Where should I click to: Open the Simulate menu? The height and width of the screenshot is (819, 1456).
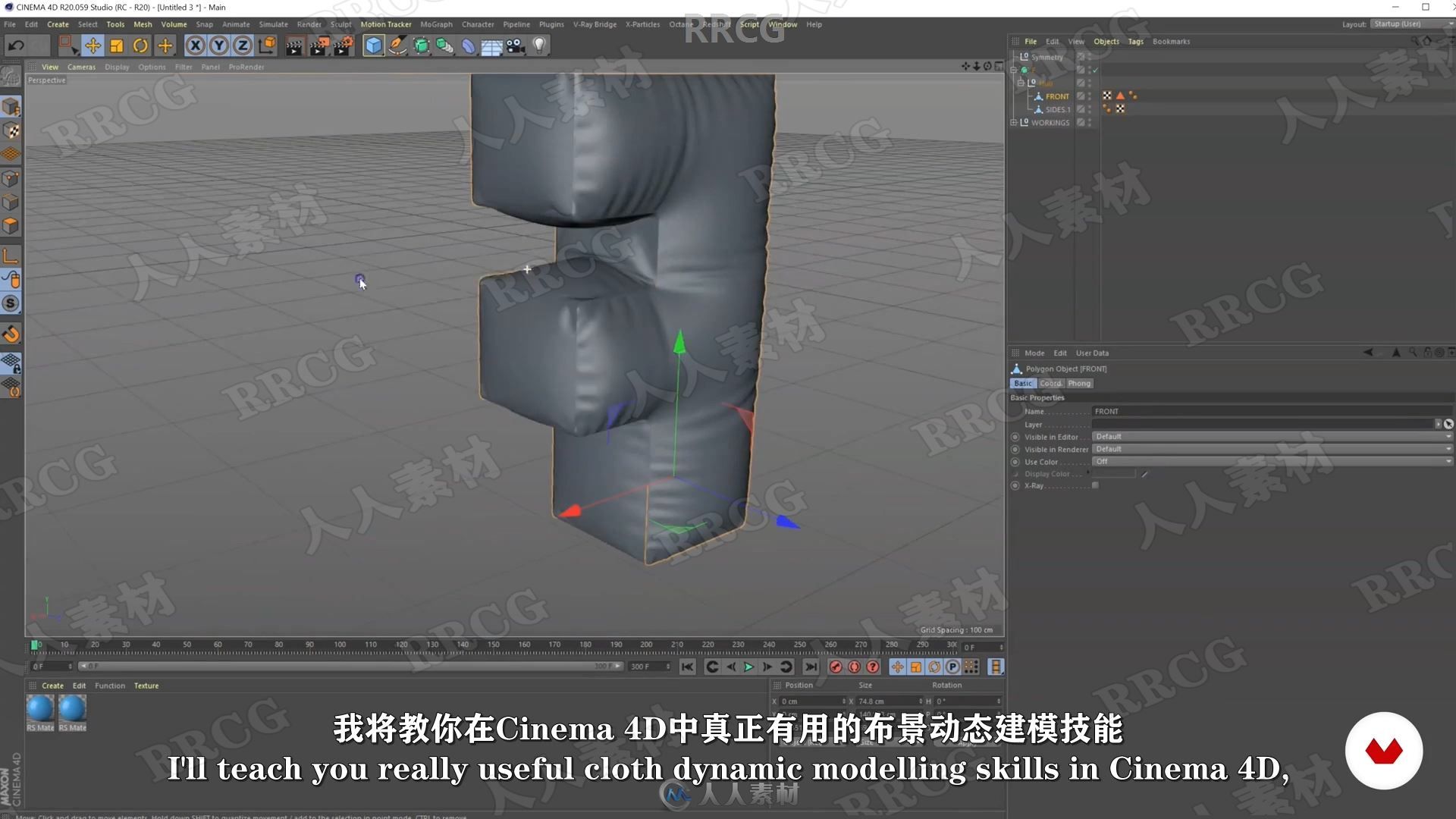coord(273,24)
